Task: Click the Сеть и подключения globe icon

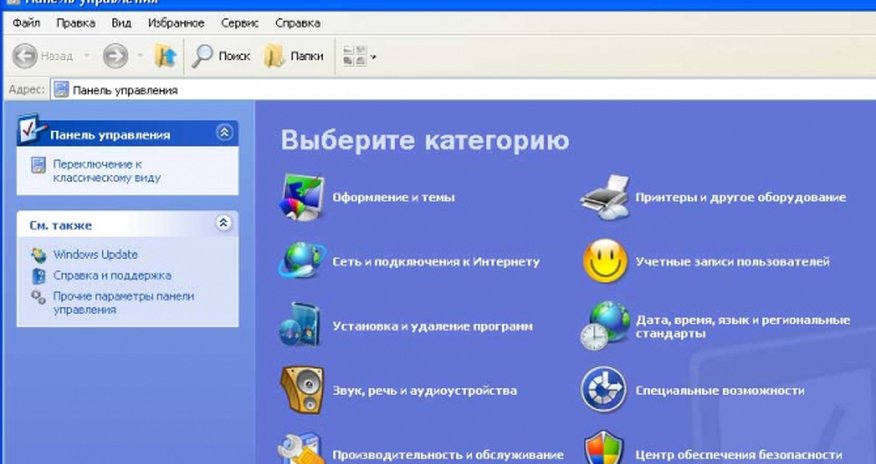Action: (302, 261)
